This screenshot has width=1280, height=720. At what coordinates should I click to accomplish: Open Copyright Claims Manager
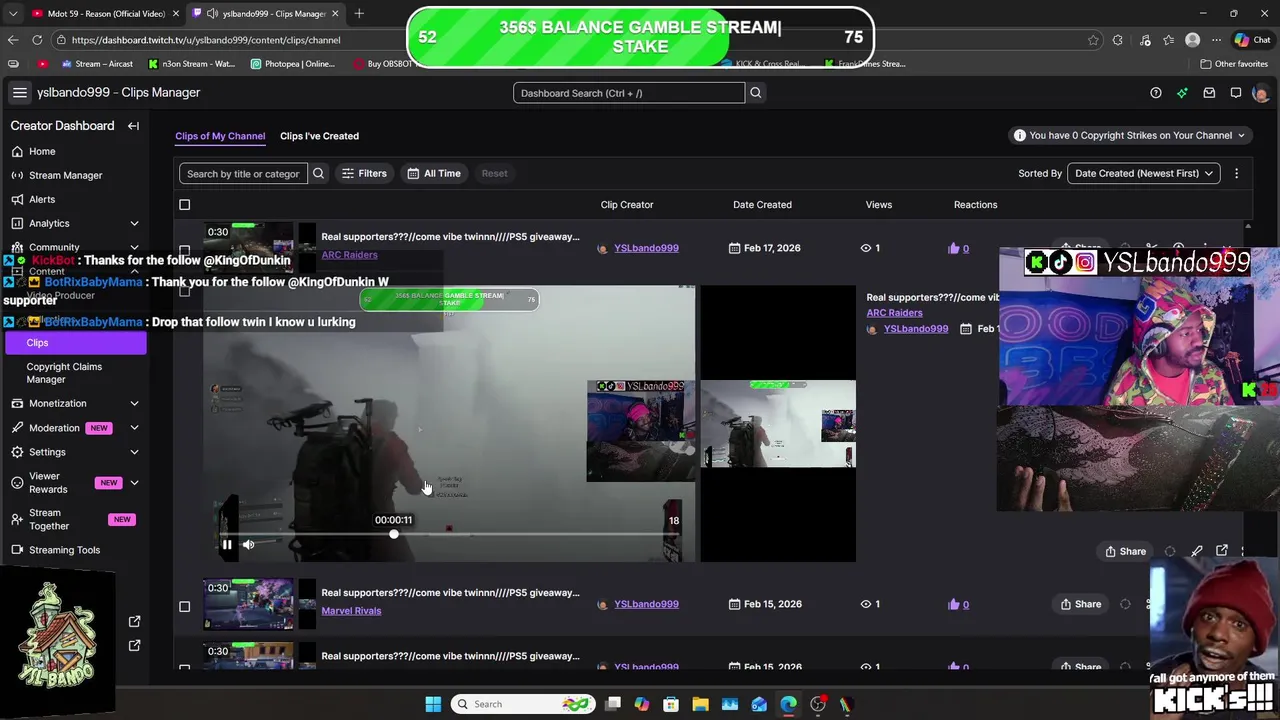tap(64, 373)
